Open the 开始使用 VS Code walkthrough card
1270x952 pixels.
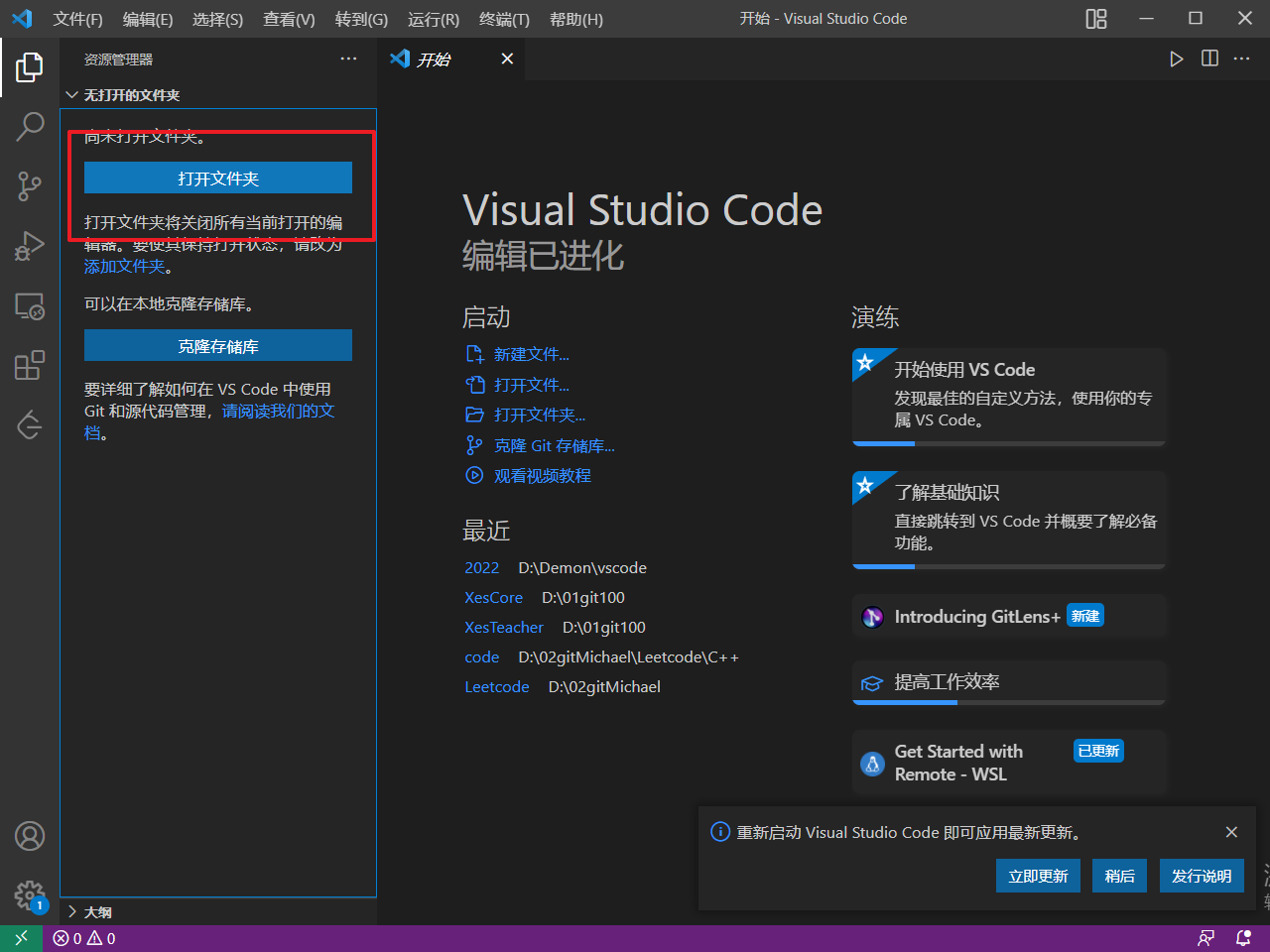[x=1009, y=397]
